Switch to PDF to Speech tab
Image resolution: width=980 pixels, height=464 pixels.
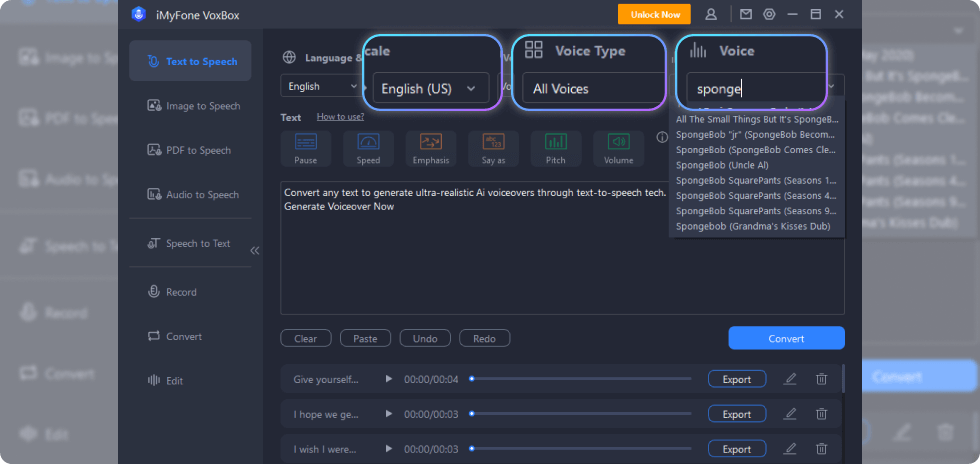190,150
